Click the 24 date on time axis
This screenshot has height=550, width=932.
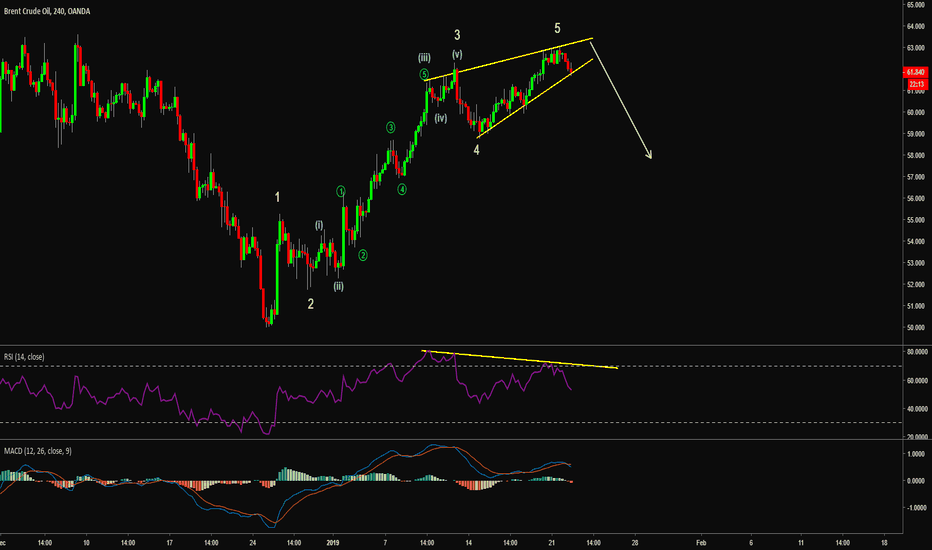253,542
